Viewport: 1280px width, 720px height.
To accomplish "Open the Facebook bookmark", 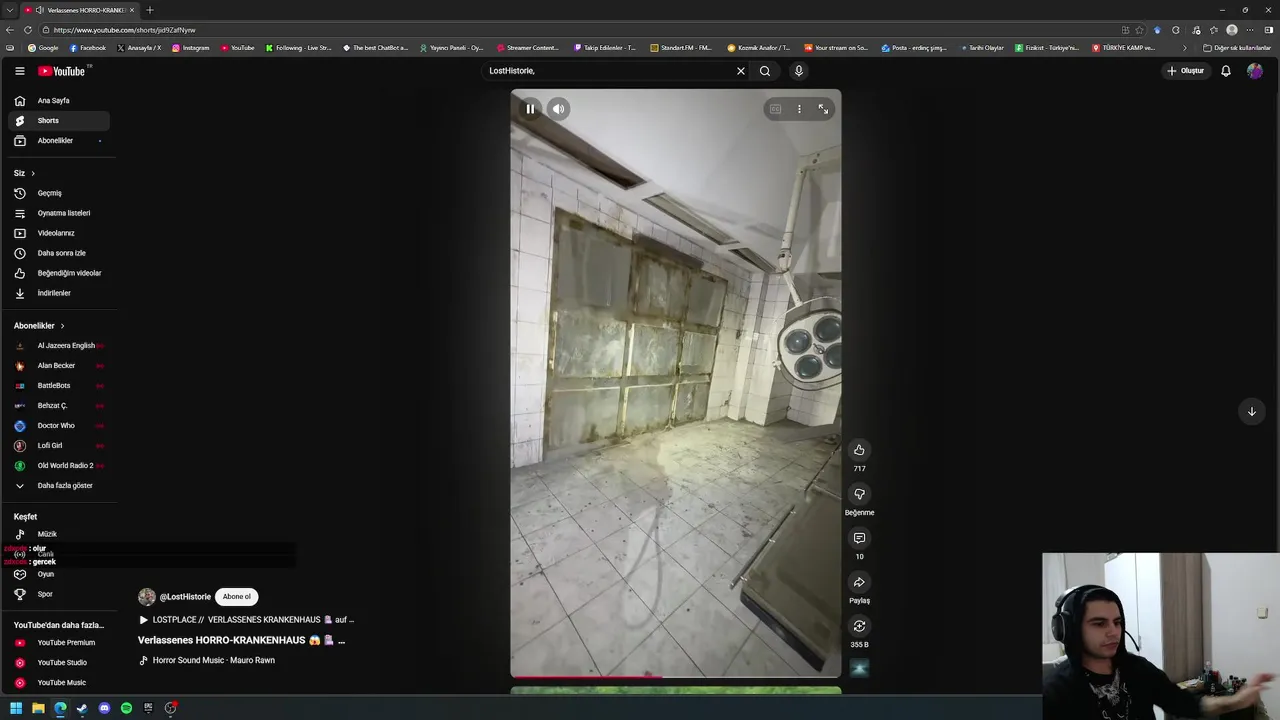I will pyautogui.click(x=88, y=48).
